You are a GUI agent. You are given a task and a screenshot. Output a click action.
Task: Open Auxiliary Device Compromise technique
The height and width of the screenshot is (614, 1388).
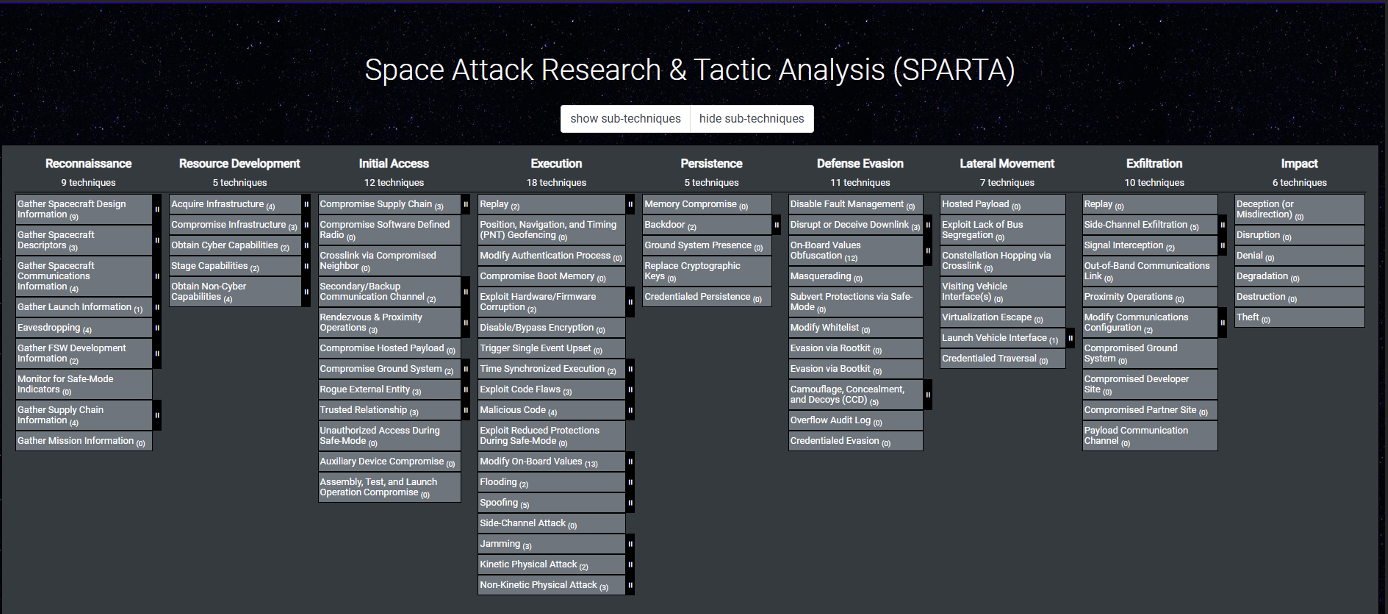390,462
